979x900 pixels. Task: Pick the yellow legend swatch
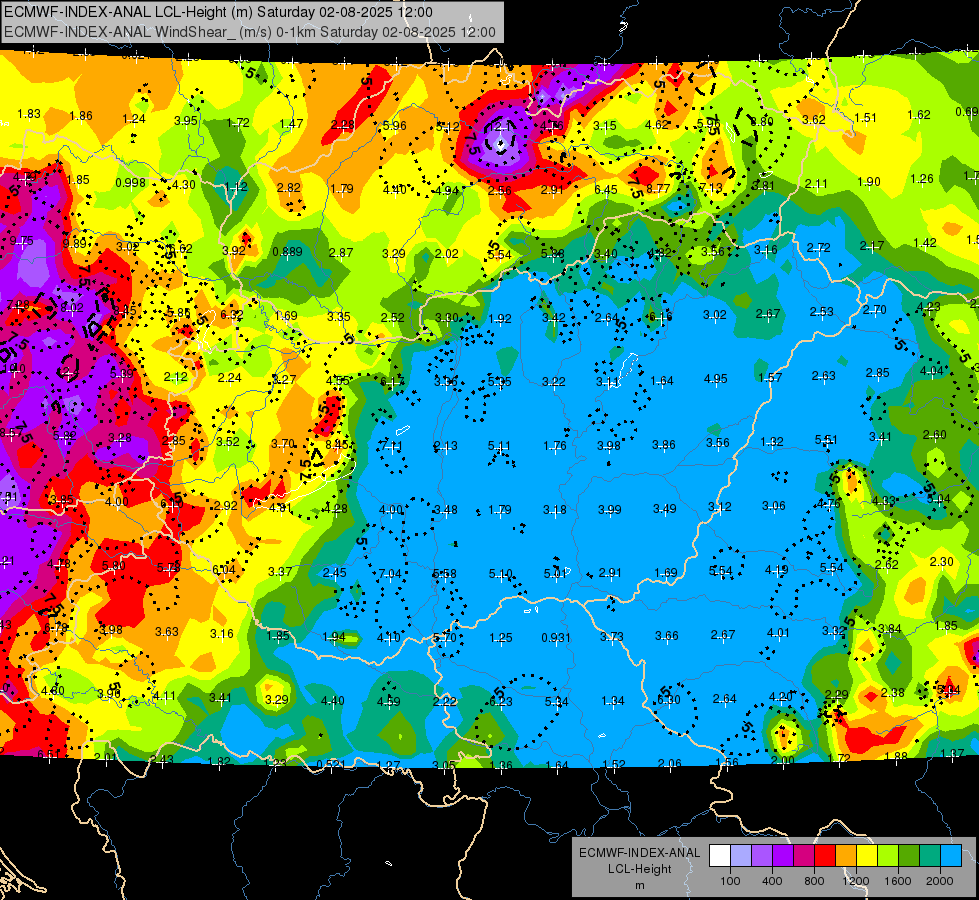coord(867,856)
